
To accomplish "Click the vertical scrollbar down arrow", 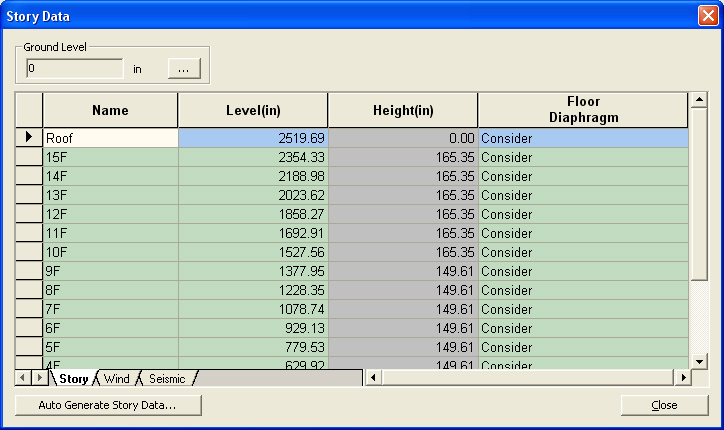I will [x=699, y=361].
